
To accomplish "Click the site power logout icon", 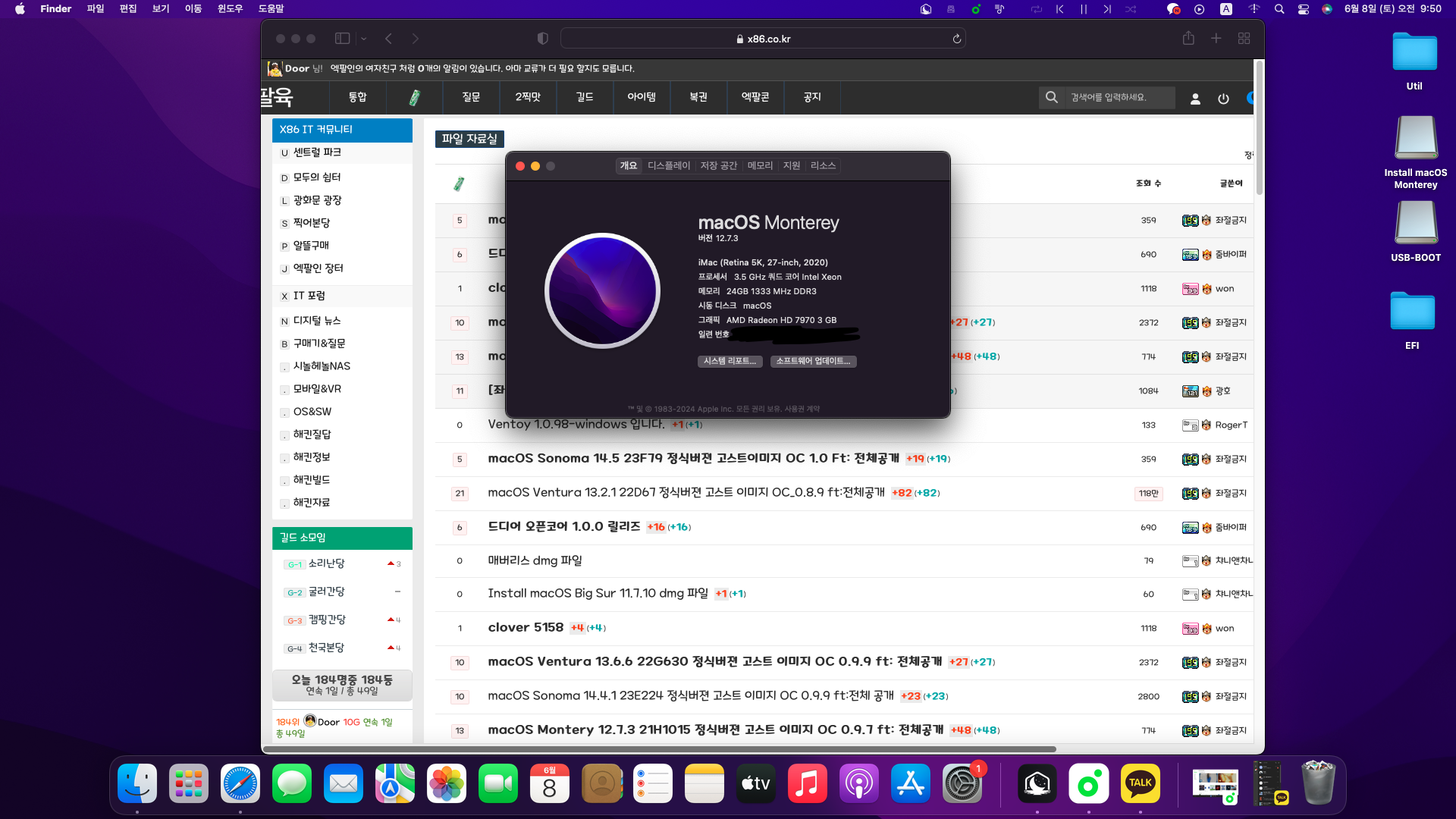I will click(1223, 99).
